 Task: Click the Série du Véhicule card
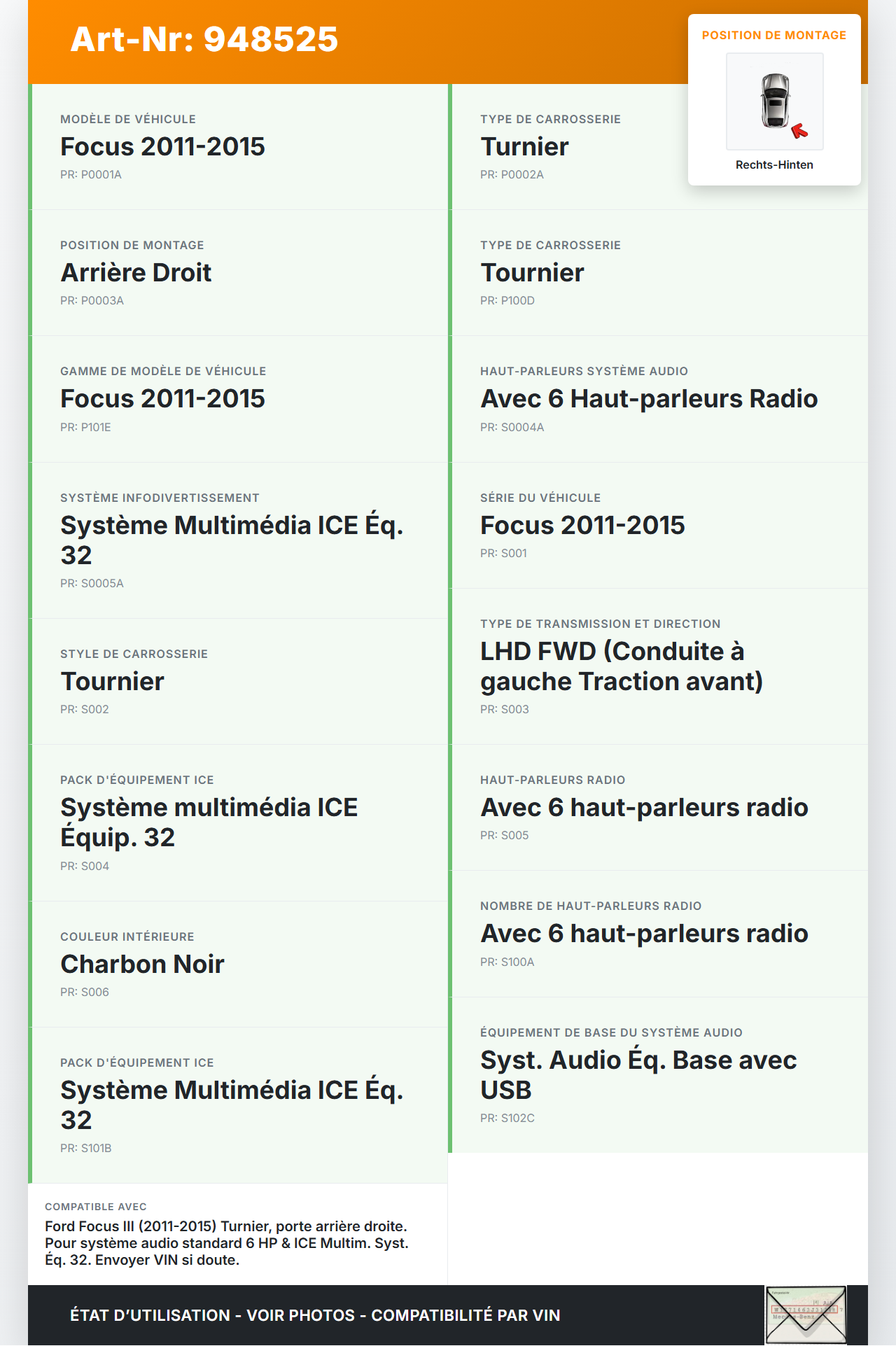pyautogui.click(x=658, y=525)
